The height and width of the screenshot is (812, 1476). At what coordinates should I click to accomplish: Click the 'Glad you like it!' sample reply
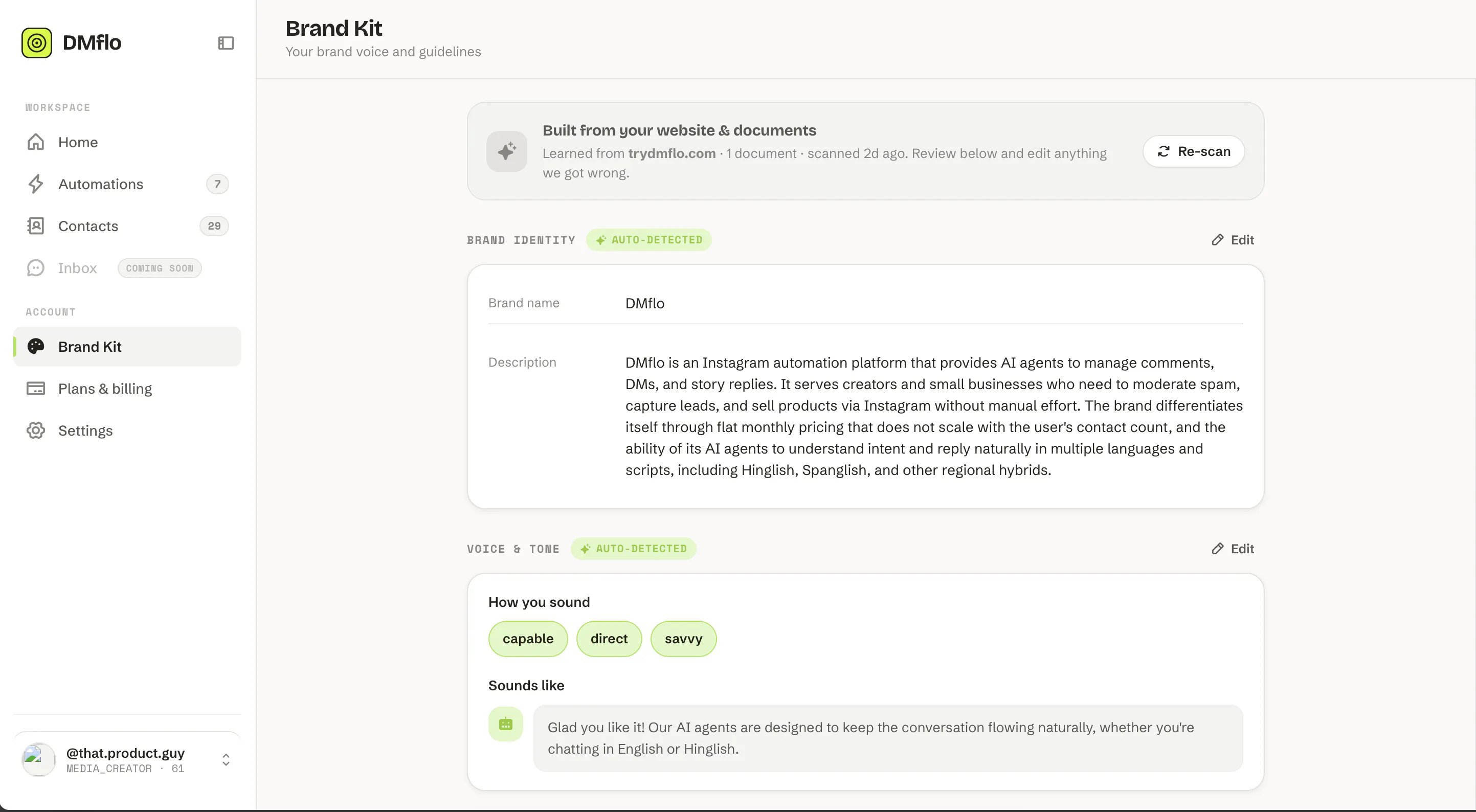(887, 738)
